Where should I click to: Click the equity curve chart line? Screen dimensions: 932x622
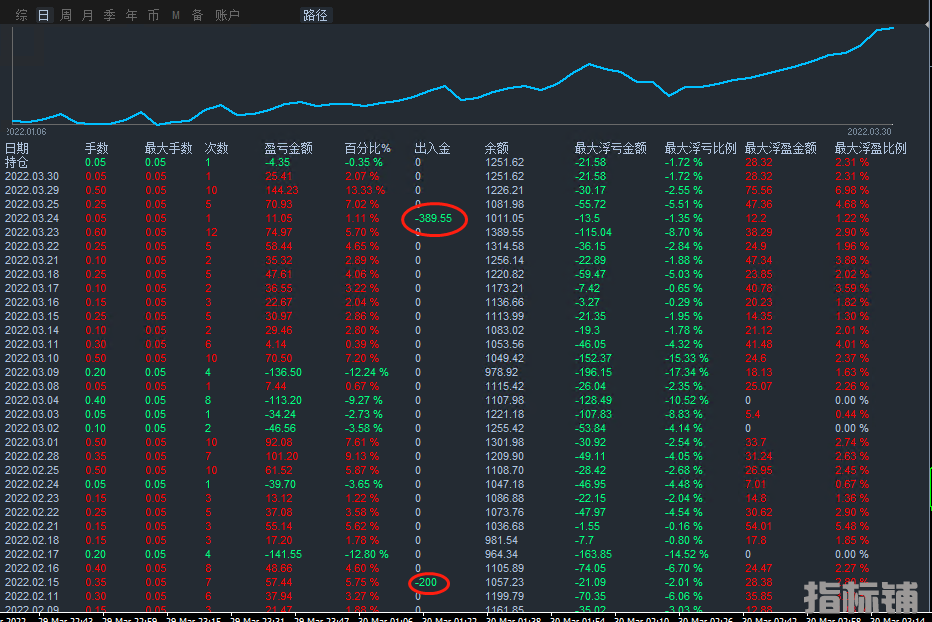click(x=590, y=65)
